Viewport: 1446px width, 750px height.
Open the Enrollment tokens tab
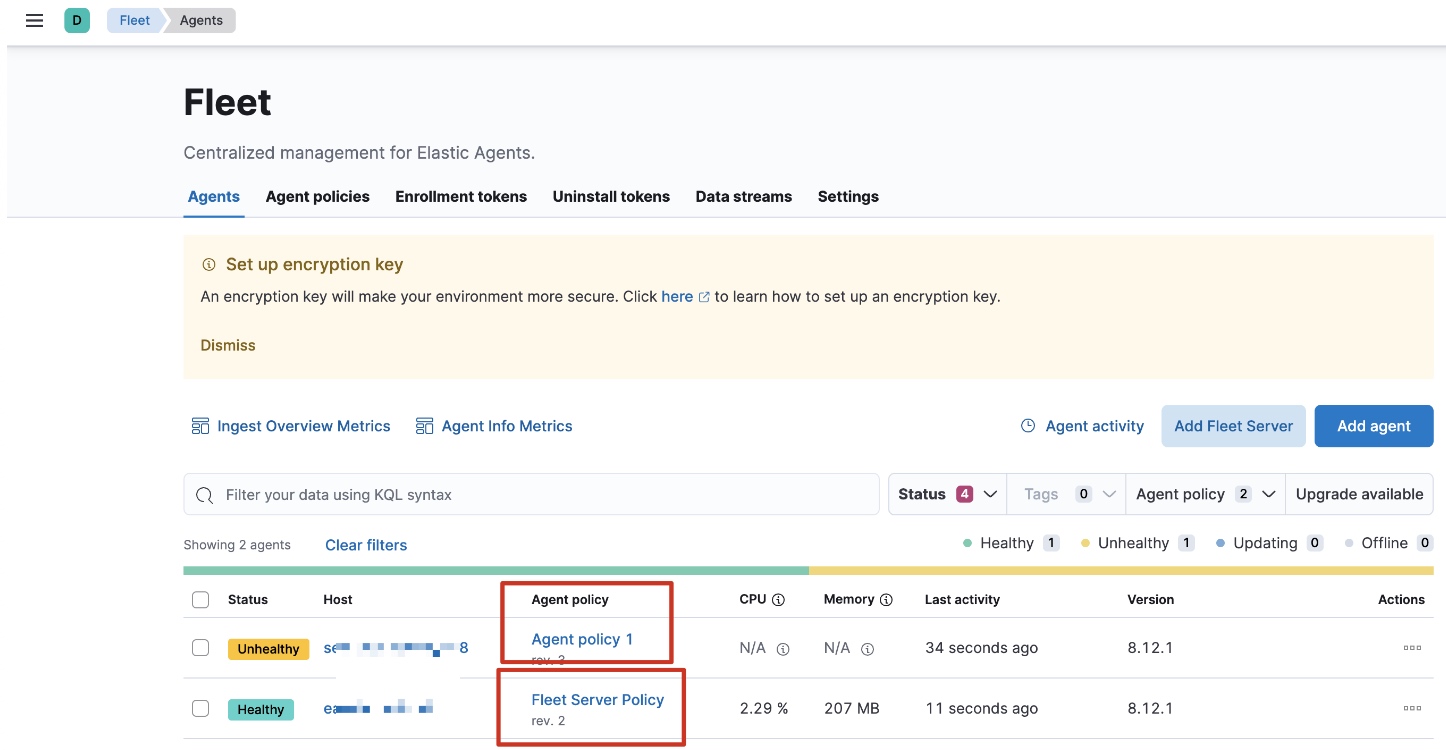(x=461, y=196)
